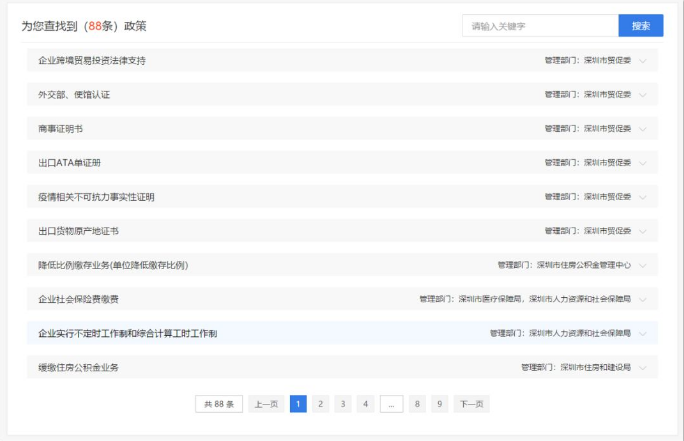Click the blue 搜索 button
This screenshot has height=441, width=684.
point(640,26)
